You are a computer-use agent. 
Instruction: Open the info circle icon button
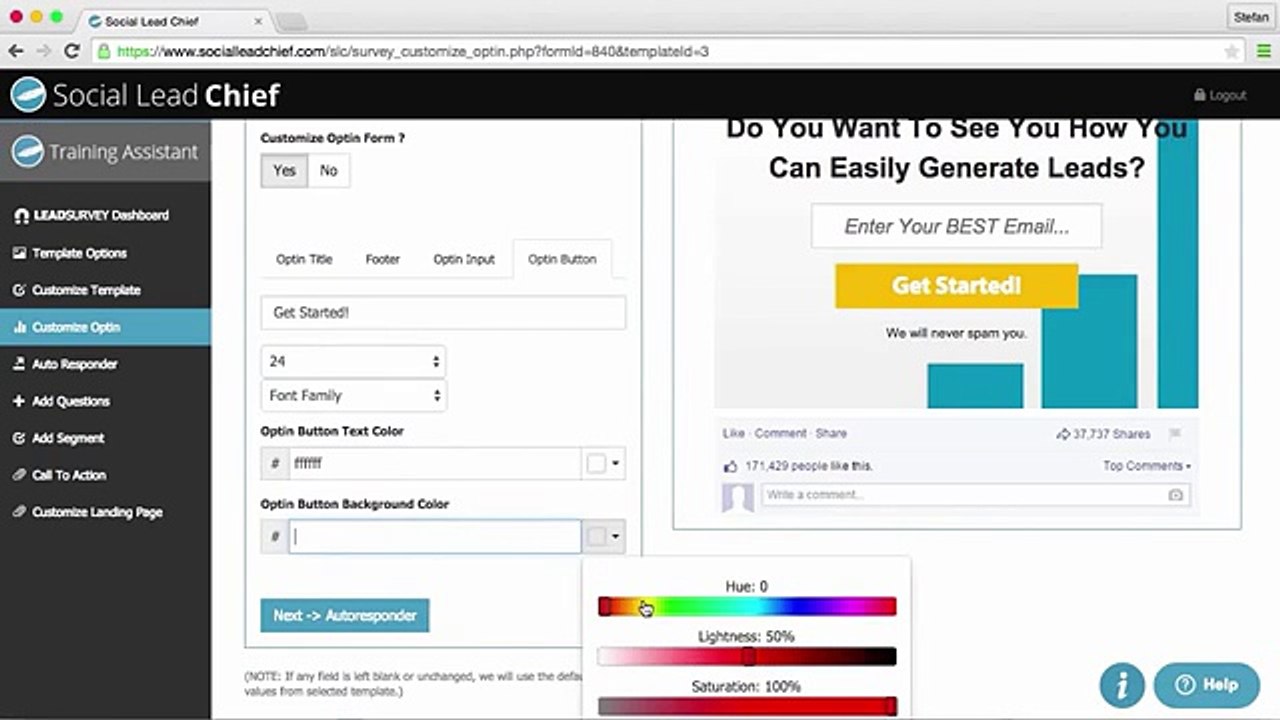point(1122,684)
